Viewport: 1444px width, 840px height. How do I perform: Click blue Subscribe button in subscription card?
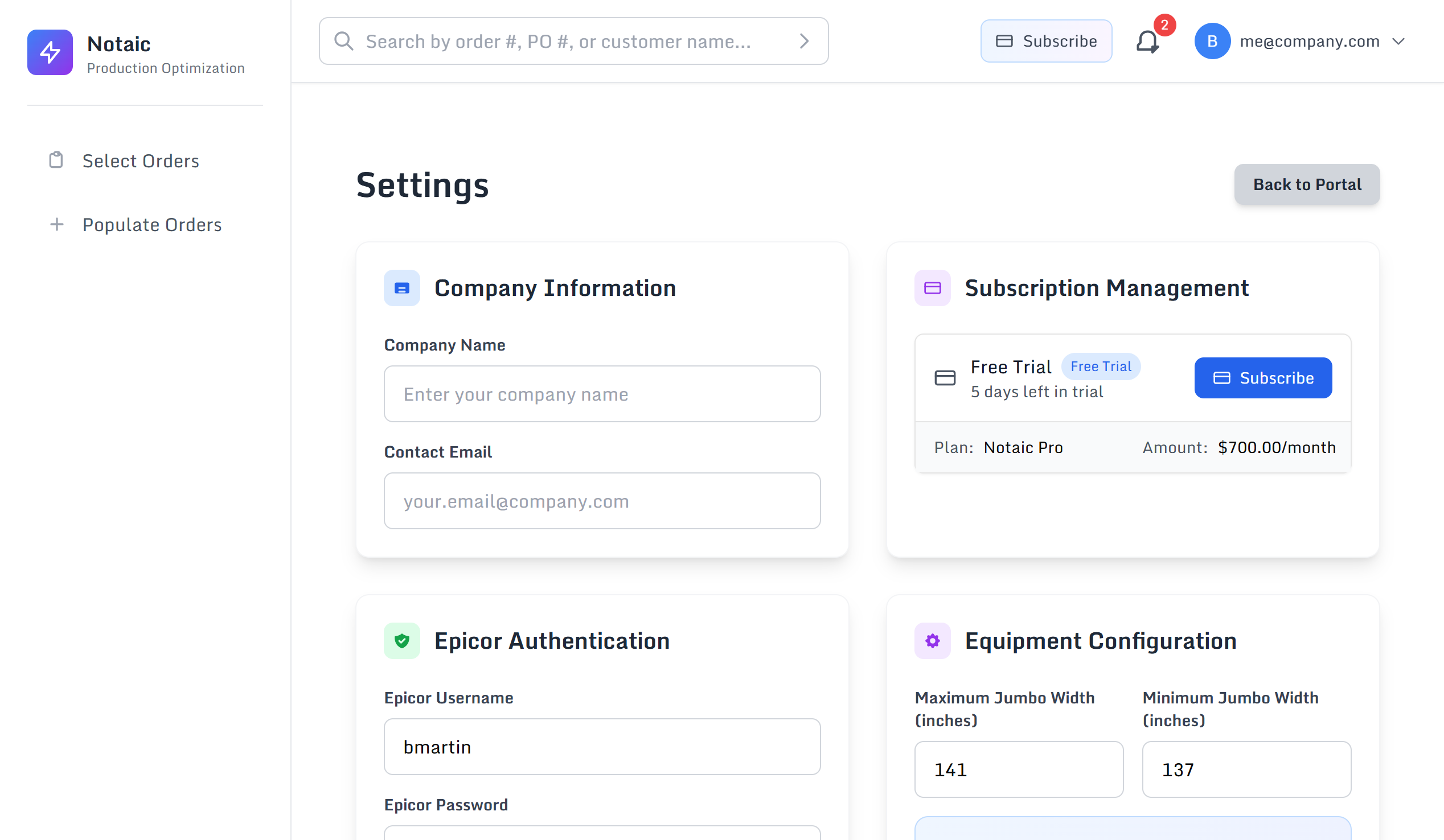(x=1263, y=378)
